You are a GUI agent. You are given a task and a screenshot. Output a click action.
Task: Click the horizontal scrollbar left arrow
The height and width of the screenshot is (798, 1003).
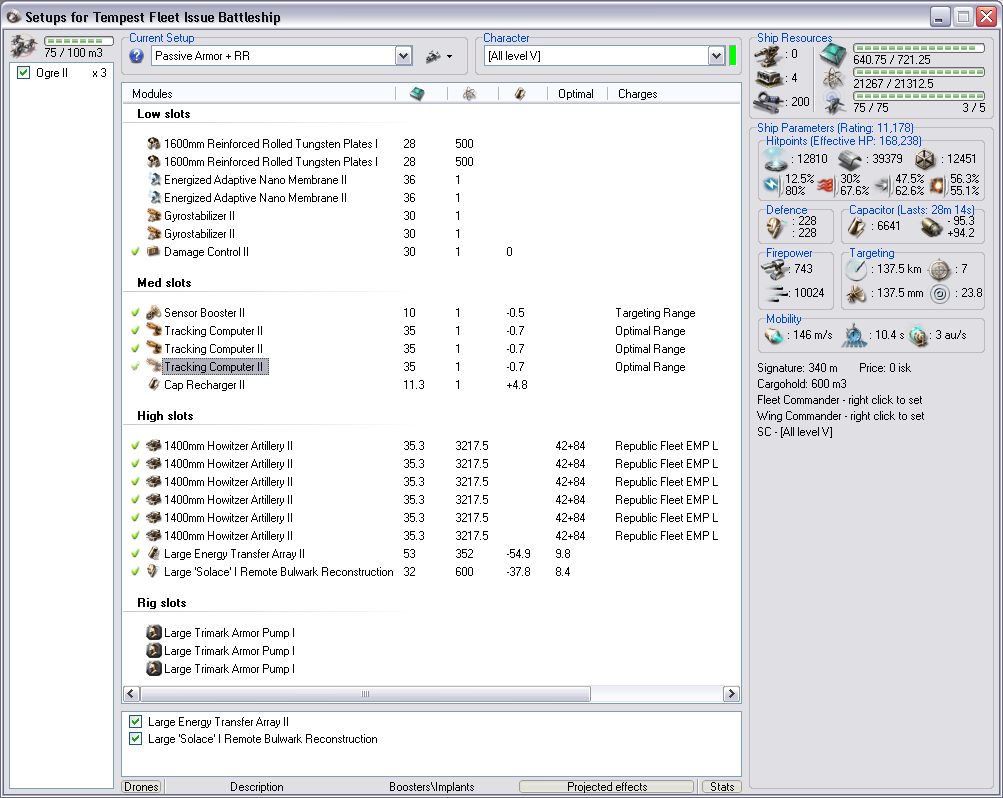131,694
